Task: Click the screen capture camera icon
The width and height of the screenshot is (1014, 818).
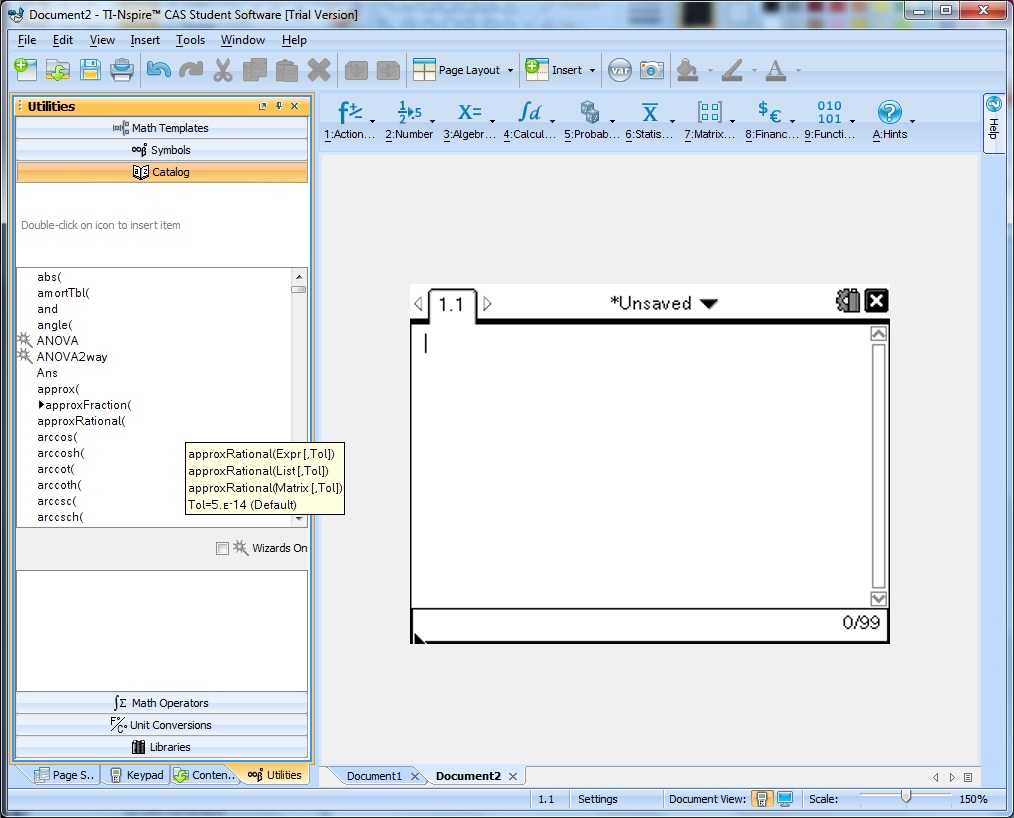Action: [x=652, y=70]
